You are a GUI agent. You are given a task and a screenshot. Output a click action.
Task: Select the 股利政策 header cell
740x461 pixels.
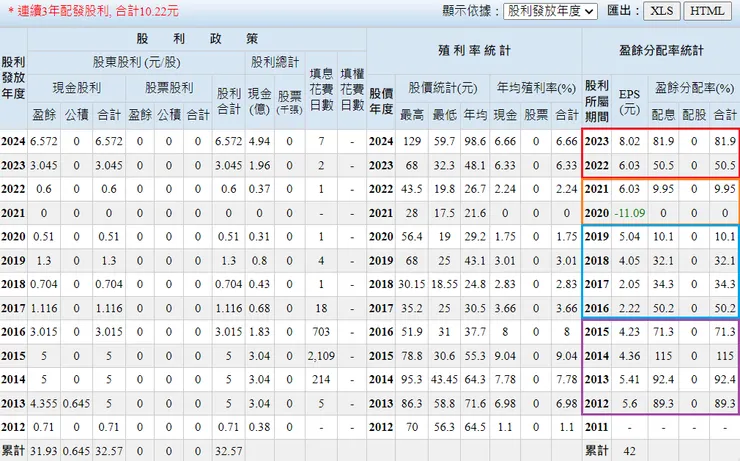[x=197, y=39]
